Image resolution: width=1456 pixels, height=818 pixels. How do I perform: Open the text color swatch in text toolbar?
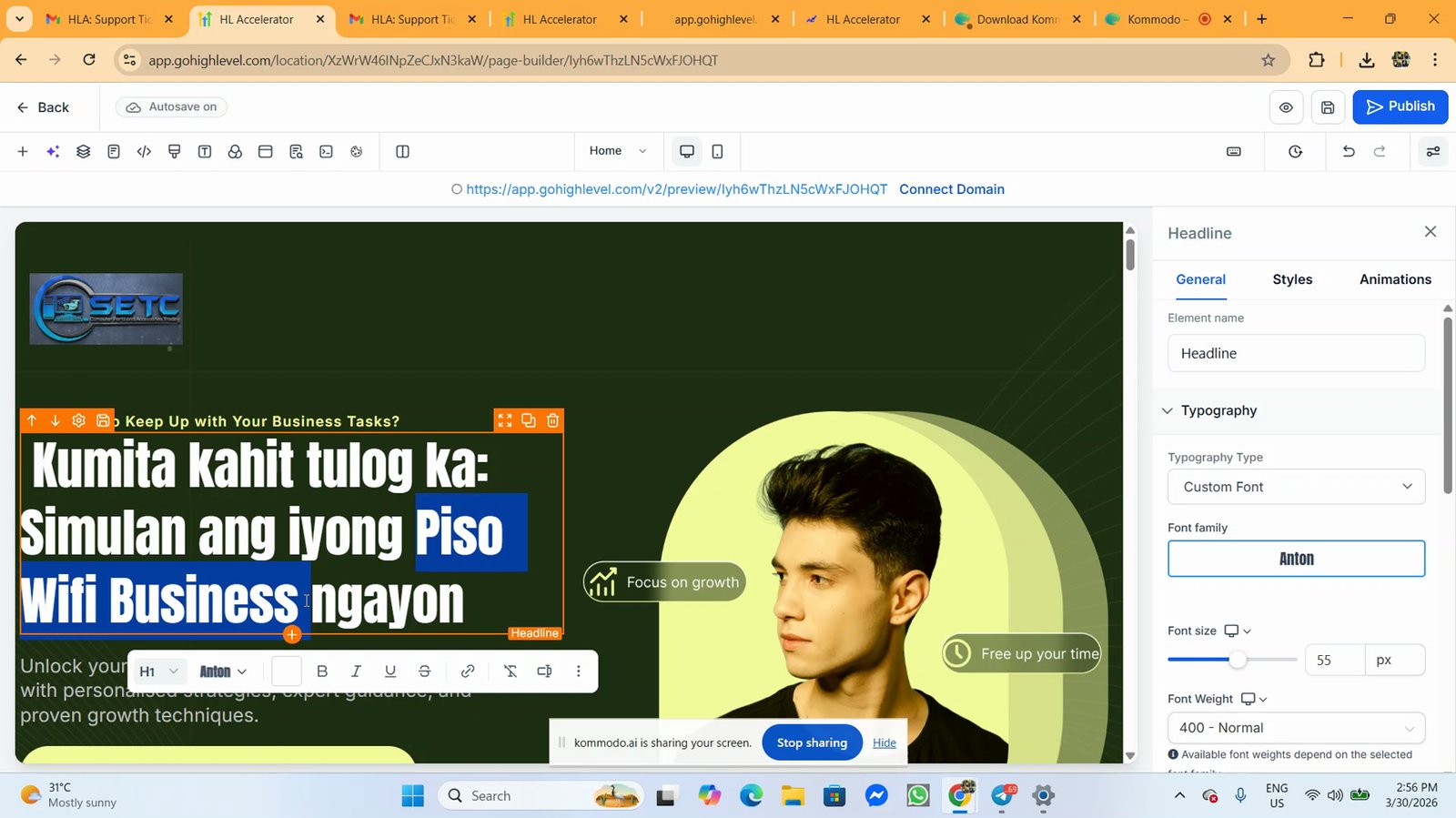[x=286, y=672]
